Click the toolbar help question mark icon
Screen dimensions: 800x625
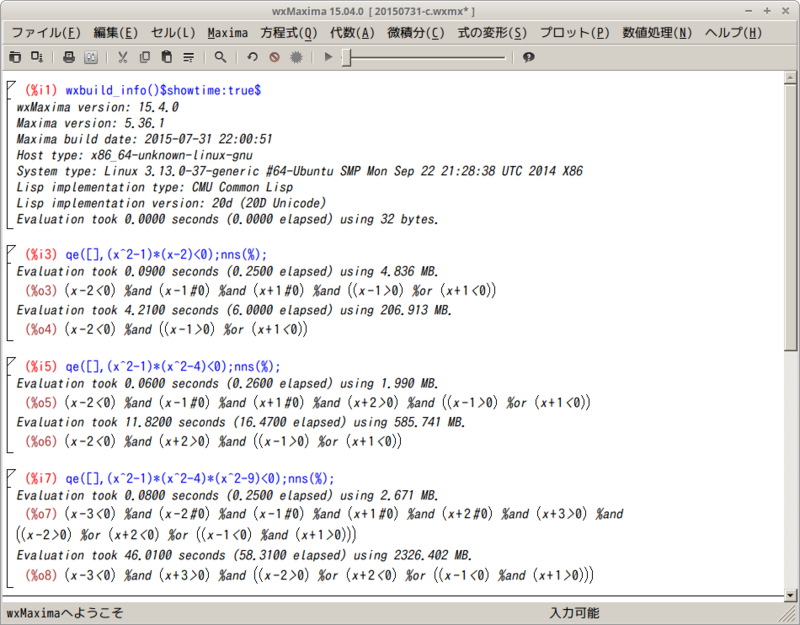pos(529,57)
